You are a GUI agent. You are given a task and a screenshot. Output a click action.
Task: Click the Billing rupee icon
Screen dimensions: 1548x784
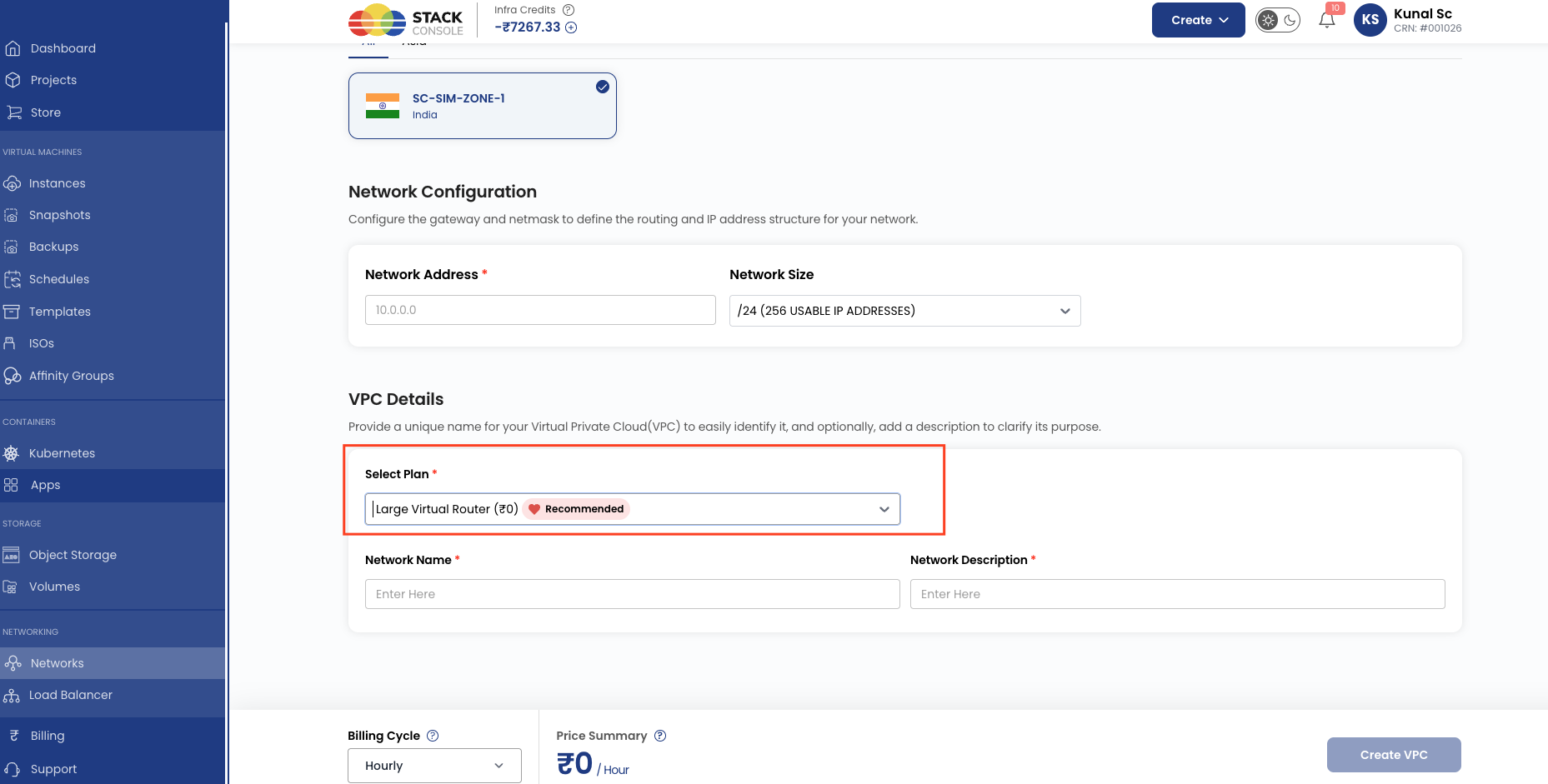tap(13, 736)
